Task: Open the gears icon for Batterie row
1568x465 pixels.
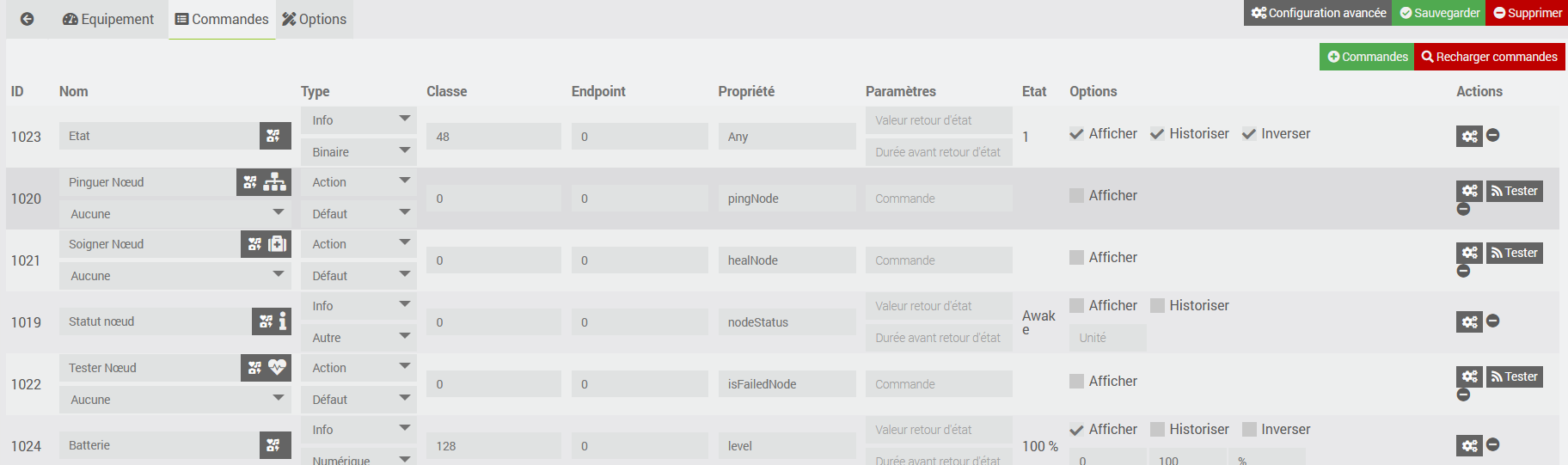Action: (x=1469, y=445)
